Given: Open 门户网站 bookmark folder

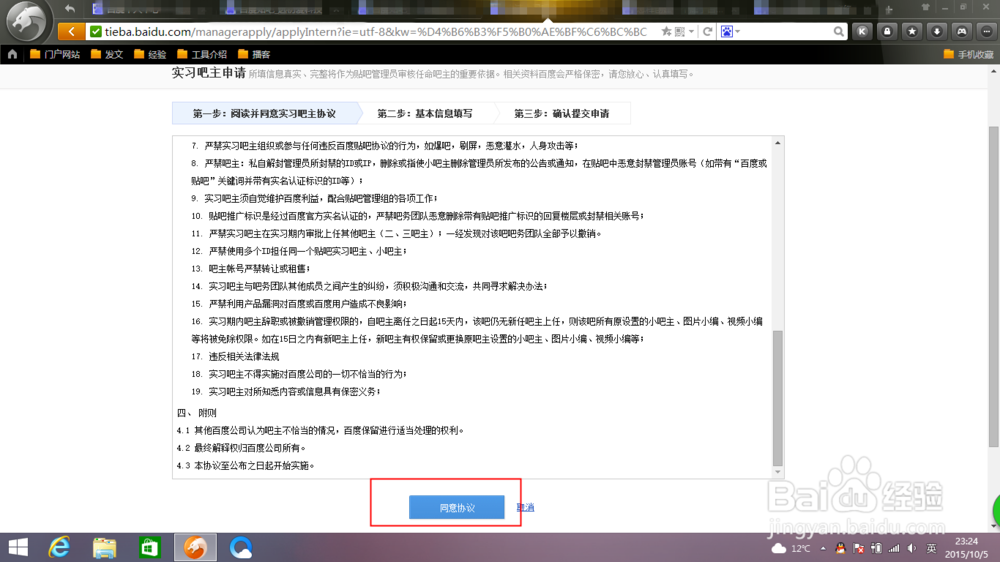Looking at the screenshot, I should point(55,54).
